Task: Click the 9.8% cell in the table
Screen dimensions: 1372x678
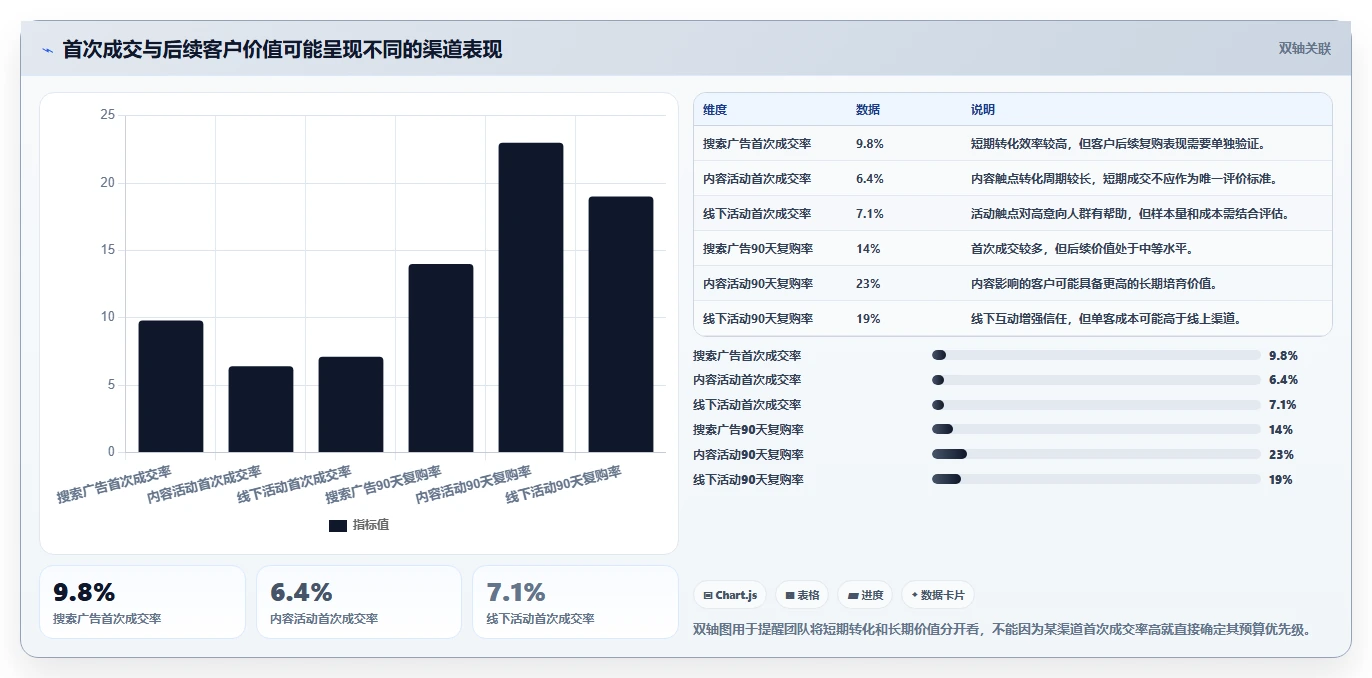Action: pos(870,144)
